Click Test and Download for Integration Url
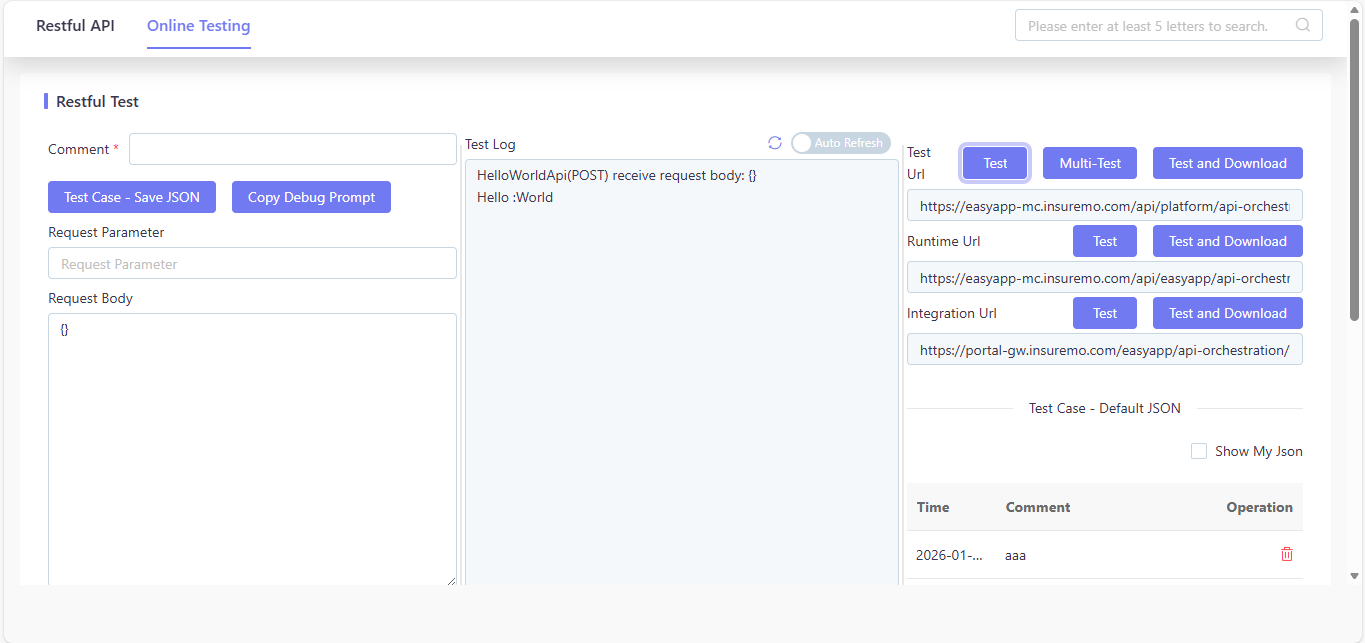This screenshot has width=1365, height=643. (x=1228, y=313)
